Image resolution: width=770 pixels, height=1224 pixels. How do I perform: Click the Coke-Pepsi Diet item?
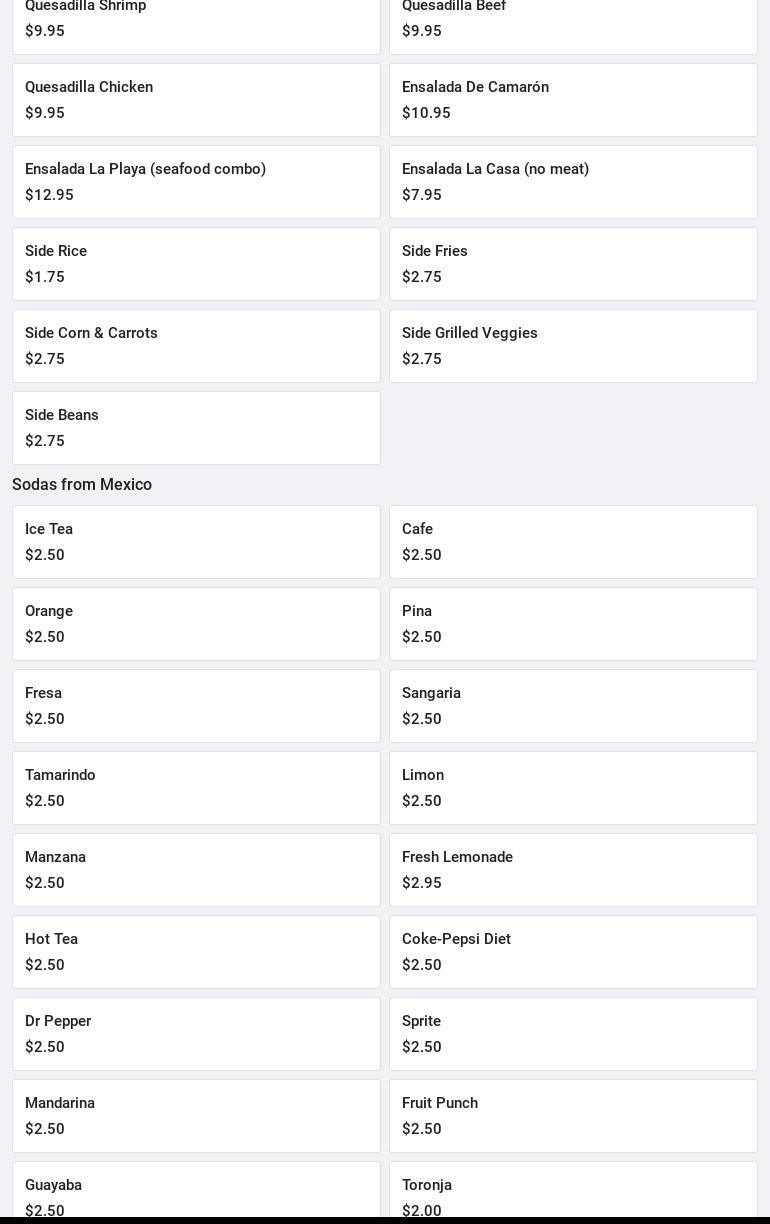tap(573, 952)
